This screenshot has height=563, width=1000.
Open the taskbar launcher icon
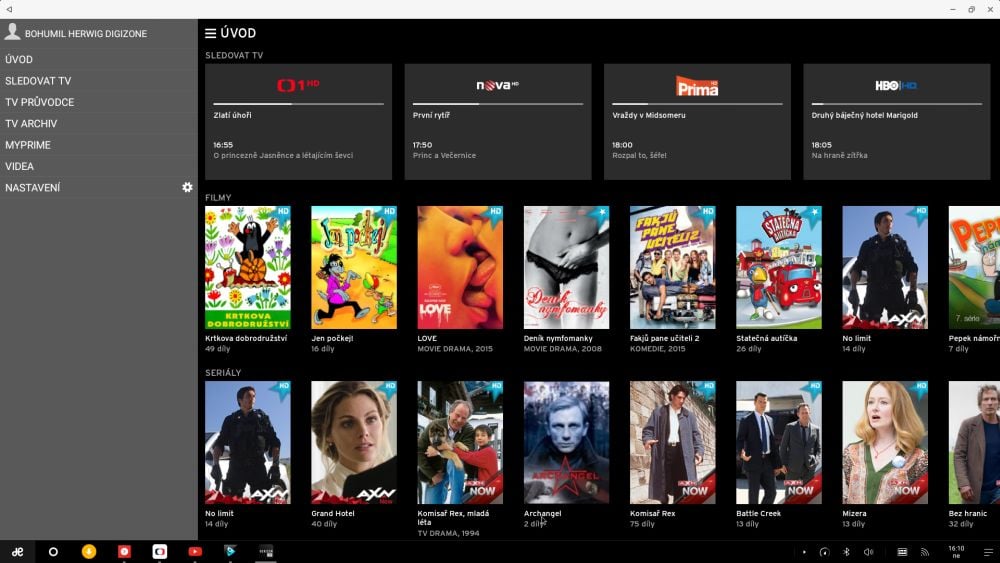(x=17, y=552)
